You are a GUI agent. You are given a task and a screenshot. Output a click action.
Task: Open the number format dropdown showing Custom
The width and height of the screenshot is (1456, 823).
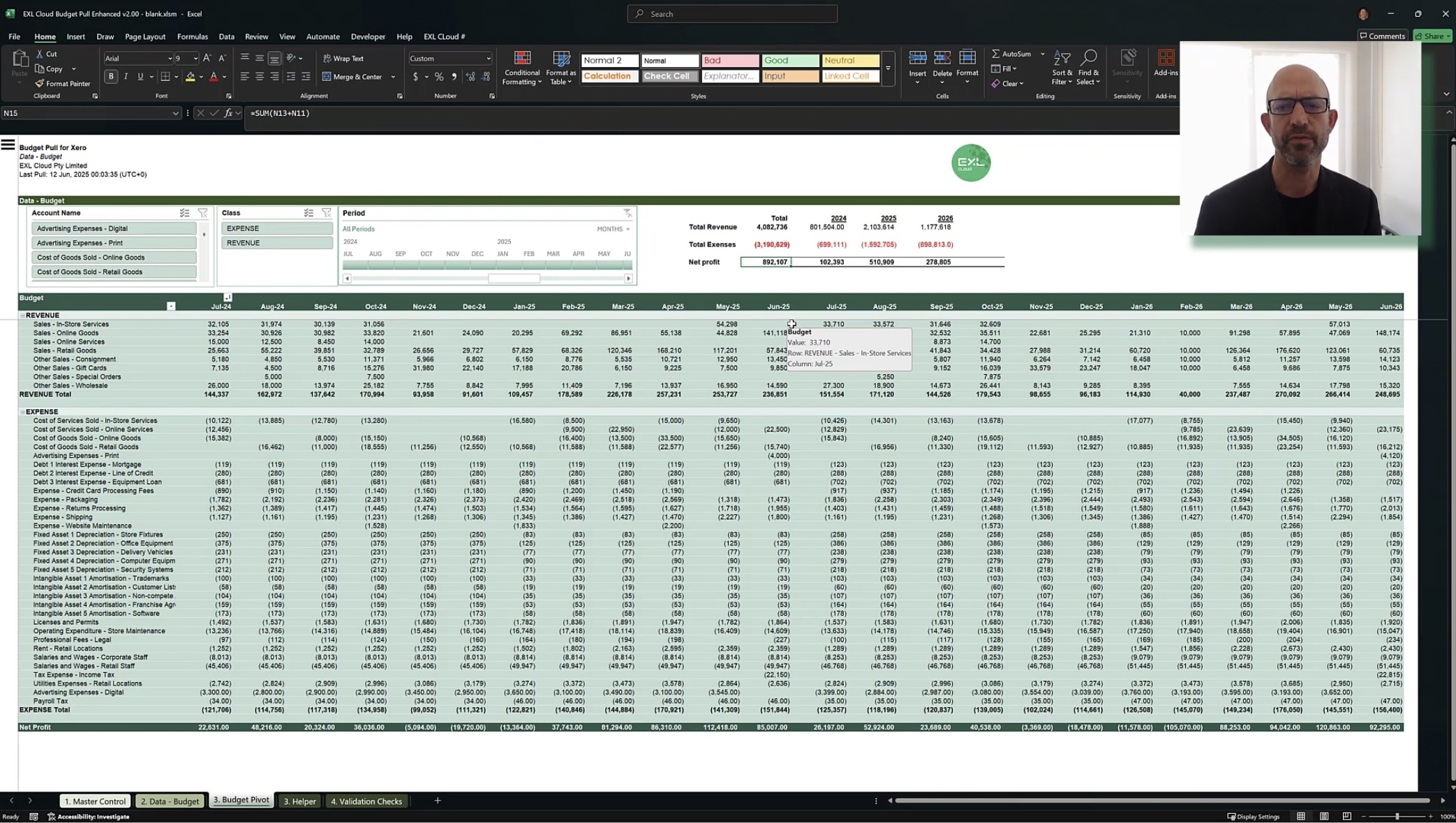point(488,59)
